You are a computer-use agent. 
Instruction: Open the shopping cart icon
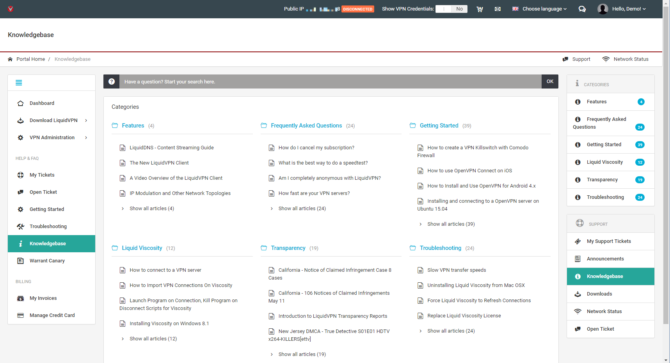tap(480, 9)
